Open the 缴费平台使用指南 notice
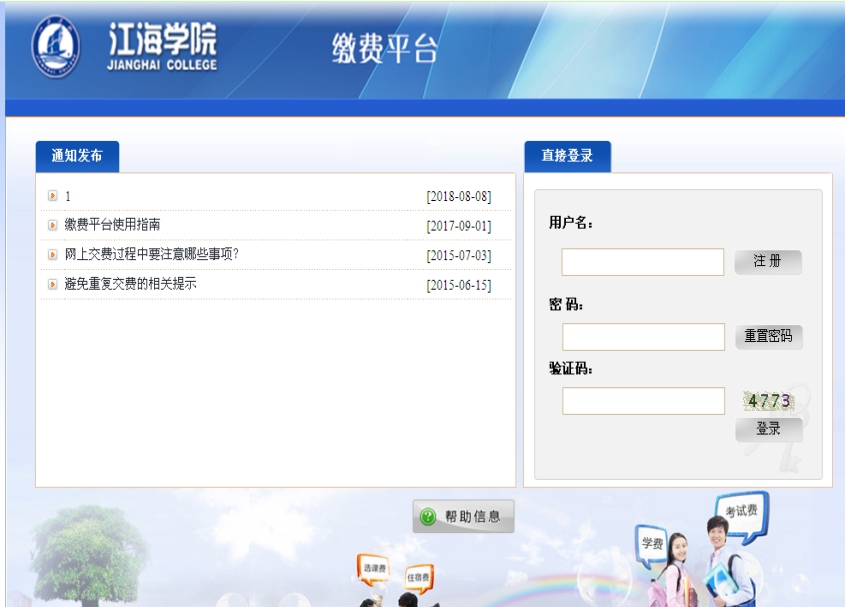This screenshot has height=607, width=846. (x=112, y=226)
